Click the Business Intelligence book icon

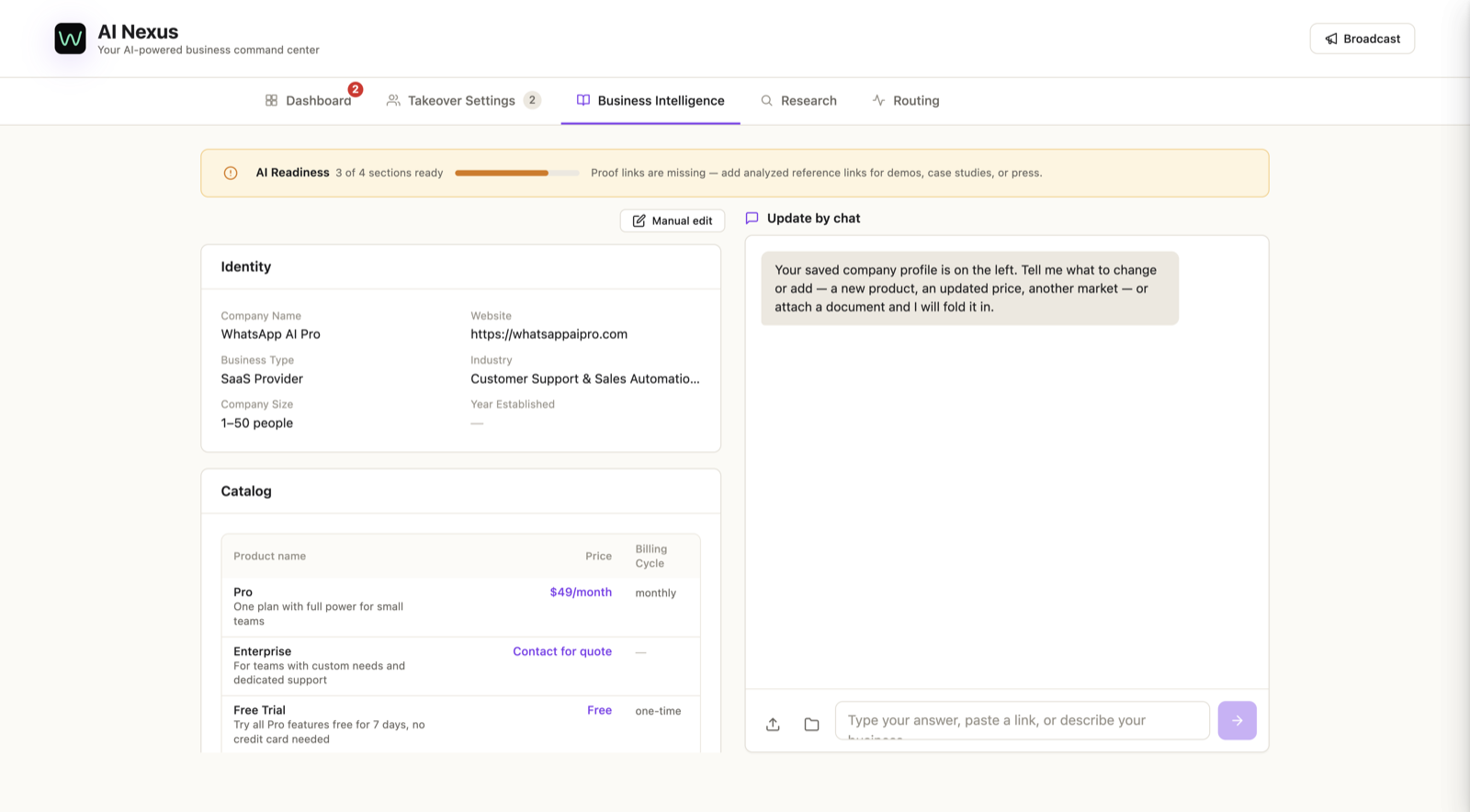[x=582, y=100]
